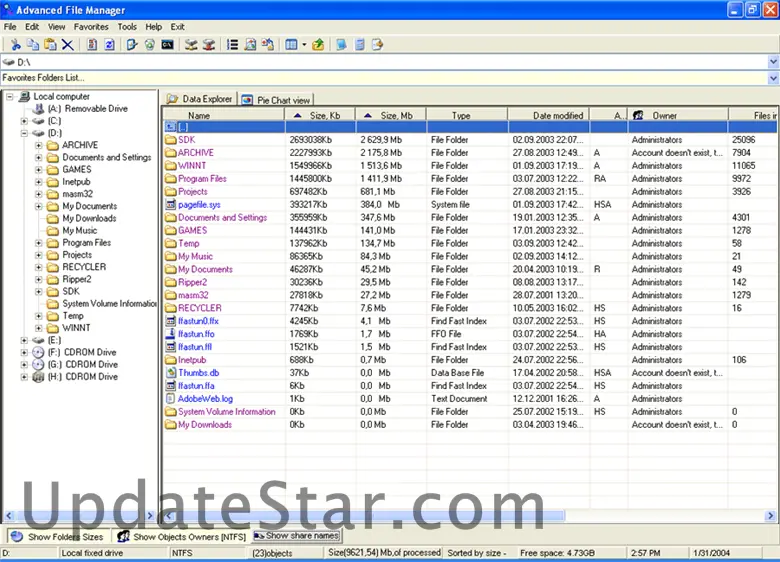The height and width of the screenshot is (562, 780).
Task: Click the Copy icon in toolbar
Action: 33,44
